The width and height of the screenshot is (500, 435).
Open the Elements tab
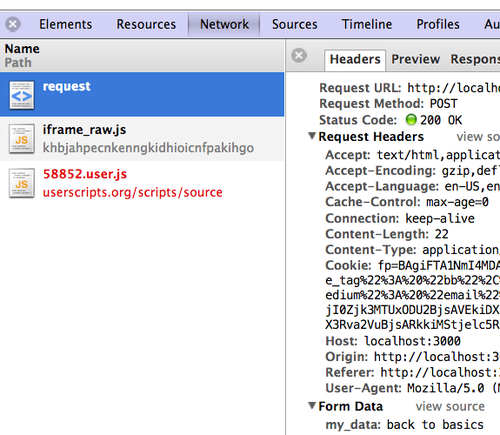click(x=66, y=24)
